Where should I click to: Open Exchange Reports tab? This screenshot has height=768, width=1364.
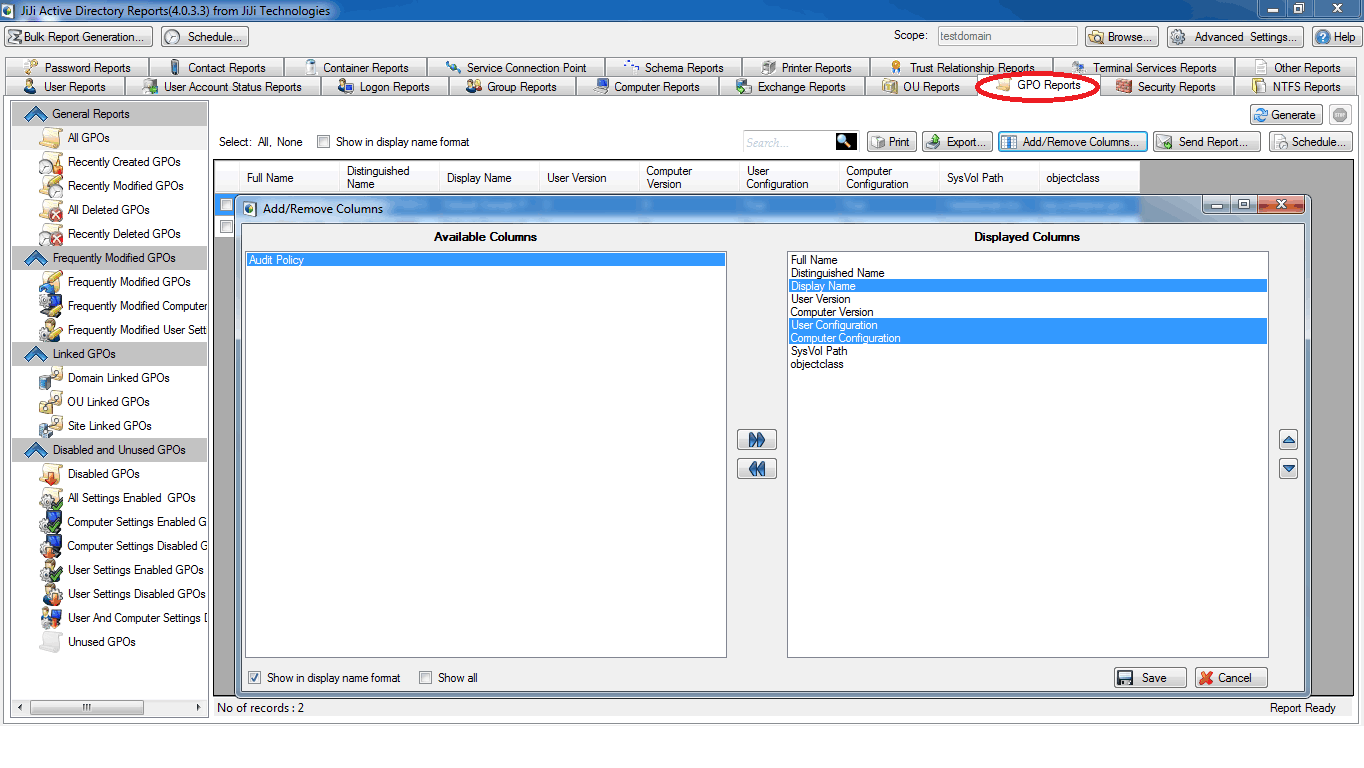point(791,87)
